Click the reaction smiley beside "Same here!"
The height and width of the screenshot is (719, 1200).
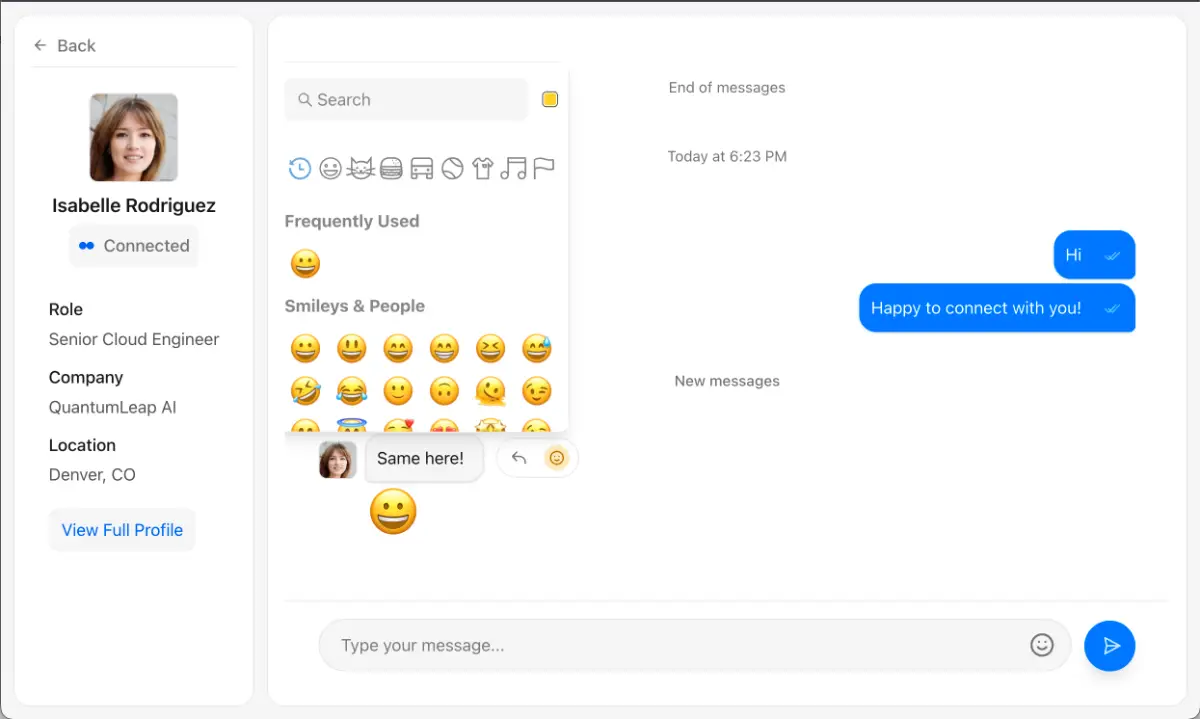(557, 458)
